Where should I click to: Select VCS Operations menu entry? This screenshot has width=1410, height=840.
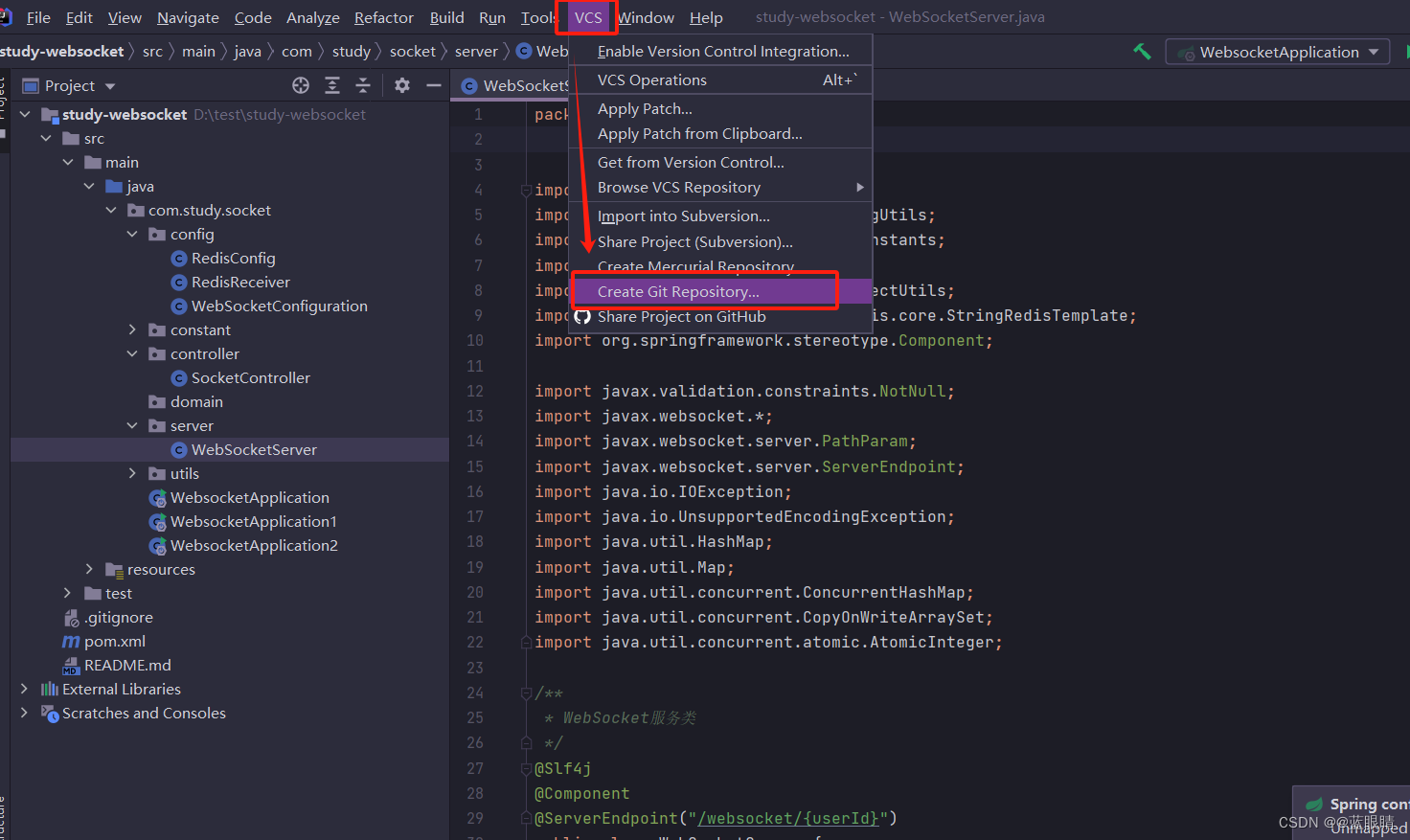pyautogui.click(x=720, y=80)
